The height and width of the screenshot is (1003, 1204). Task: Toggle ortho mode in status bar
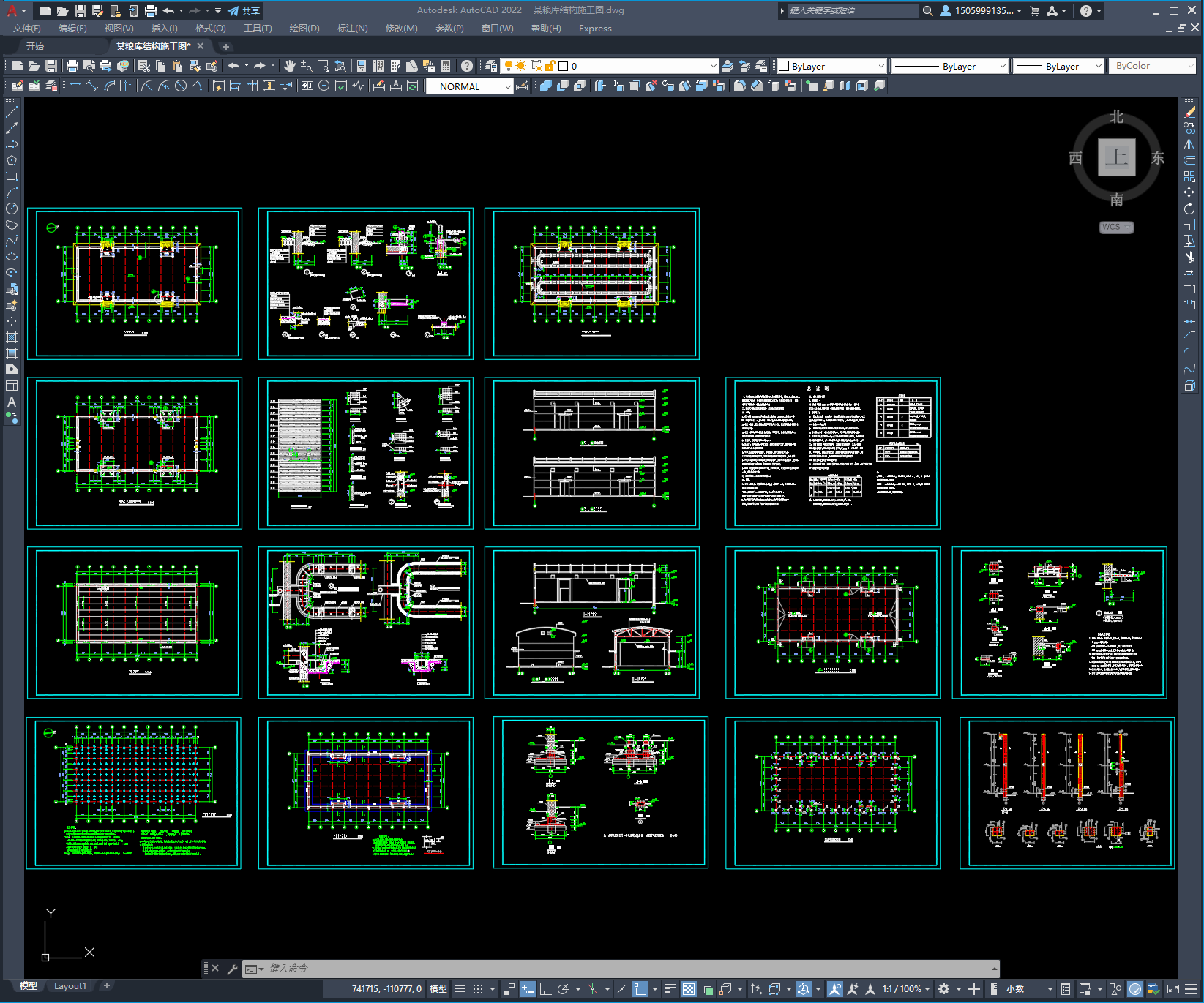click(x=546, y=989)
